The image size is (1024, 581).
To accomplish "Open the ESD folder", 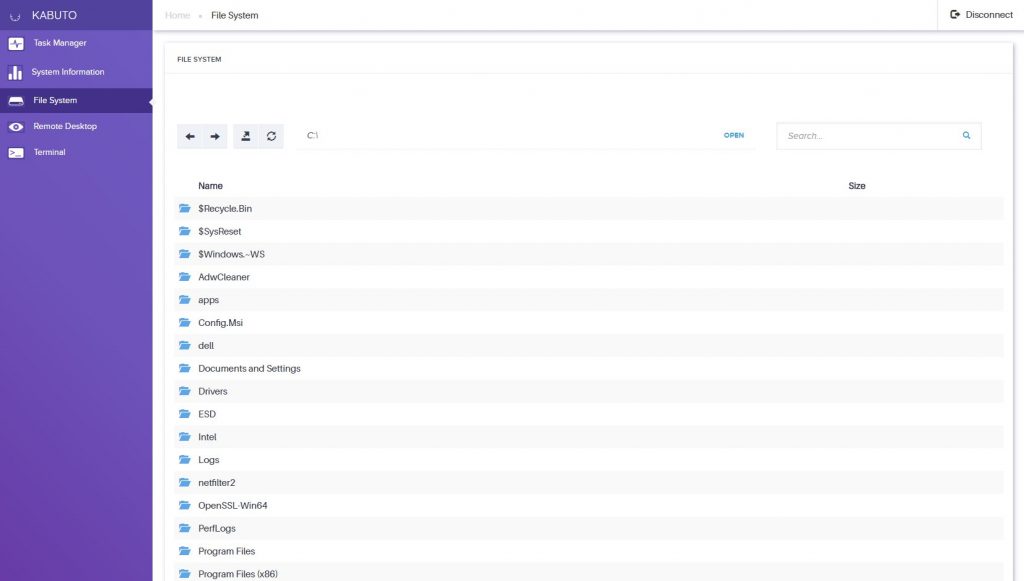I will pyautogui.click(x=206, y=415).
